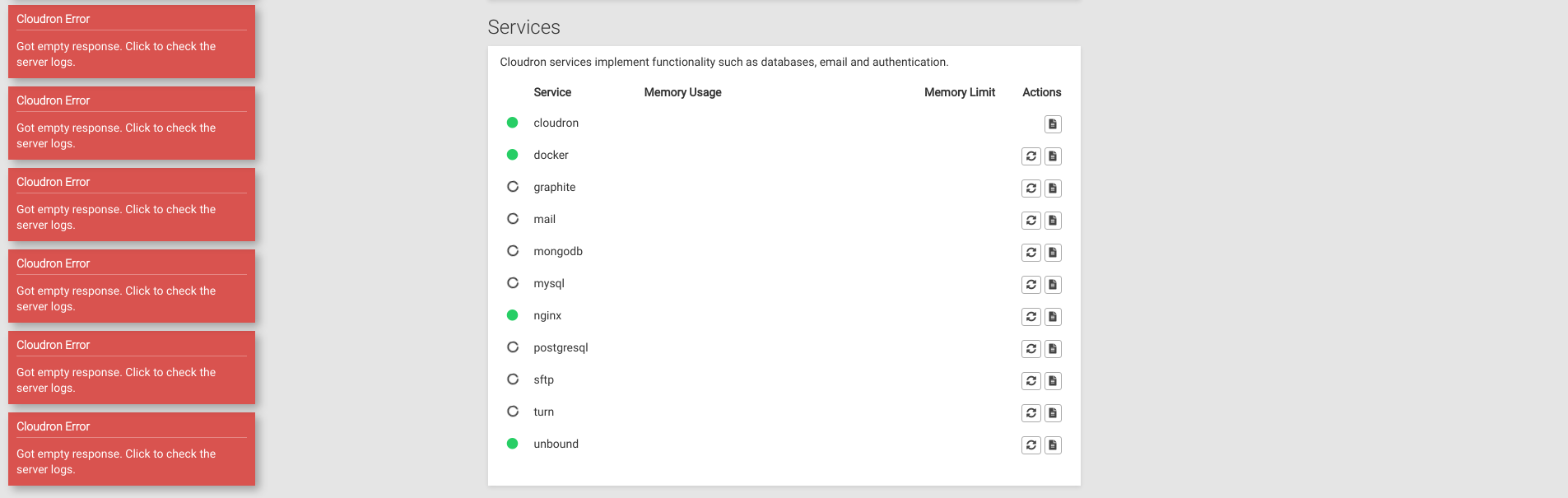Open logs for the unbound service
Viewport: 1568px width, 498px height.
(1053, 445)
